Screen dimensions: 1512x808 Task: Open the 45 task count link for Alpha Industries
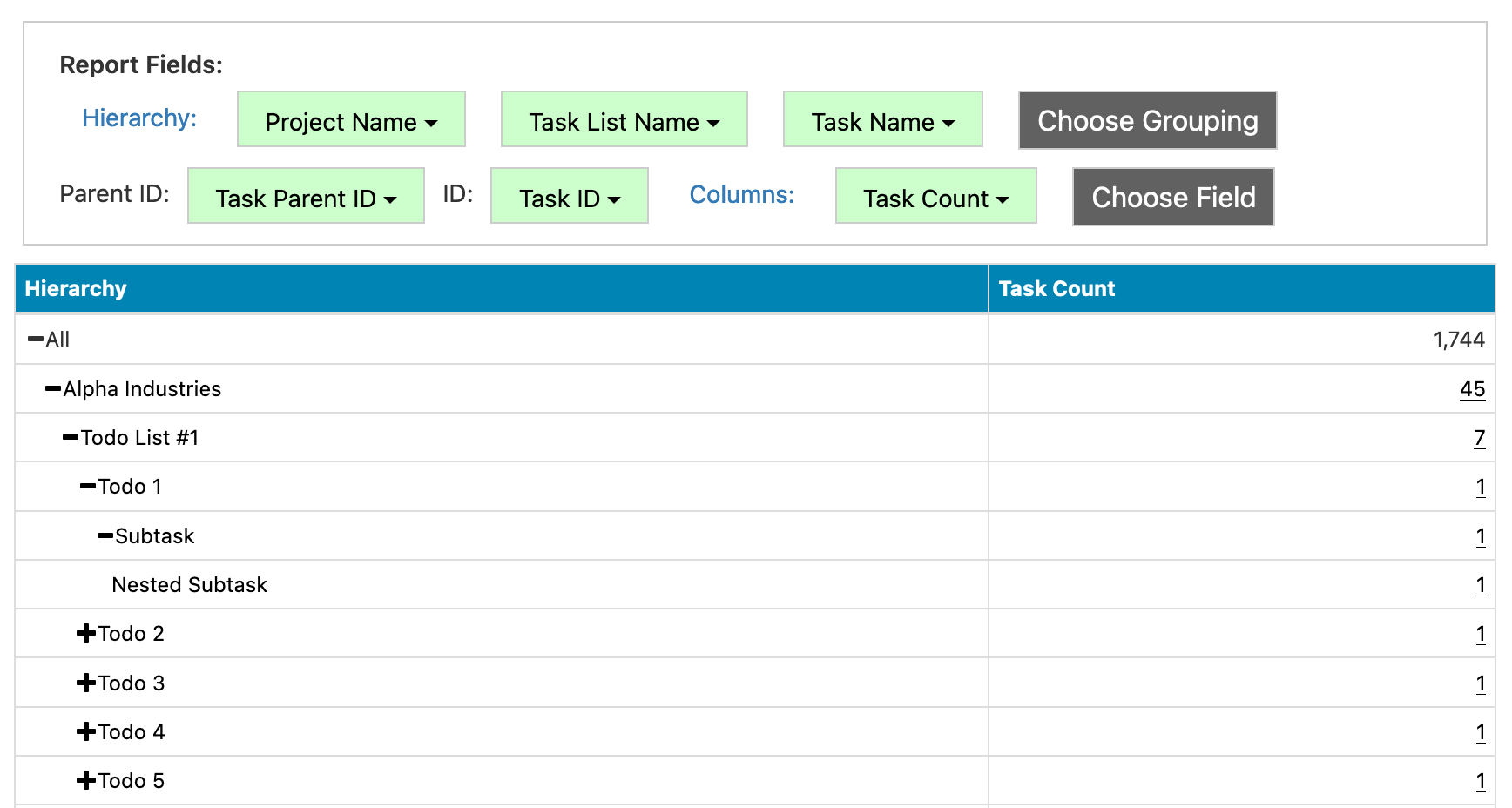1473,389
